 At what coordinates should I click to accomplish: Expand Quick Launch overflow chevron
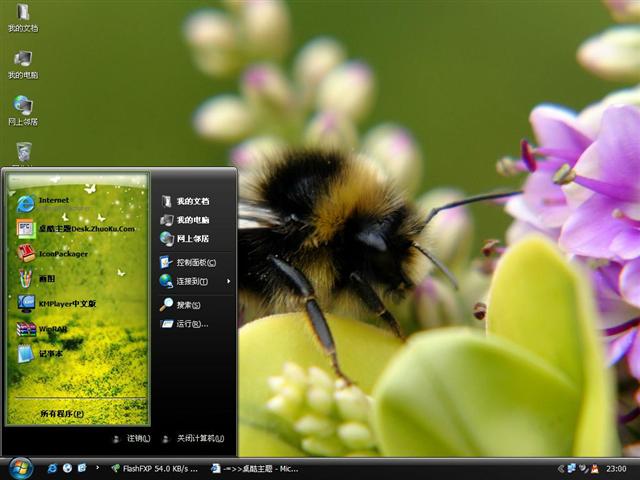point(97,467)
